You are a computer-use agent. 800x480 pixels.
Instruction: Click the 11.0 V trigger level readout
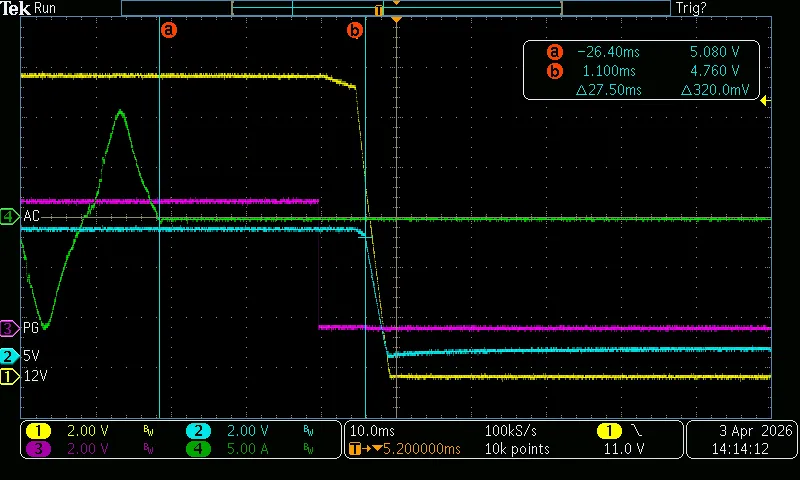(x=624, y=449)
